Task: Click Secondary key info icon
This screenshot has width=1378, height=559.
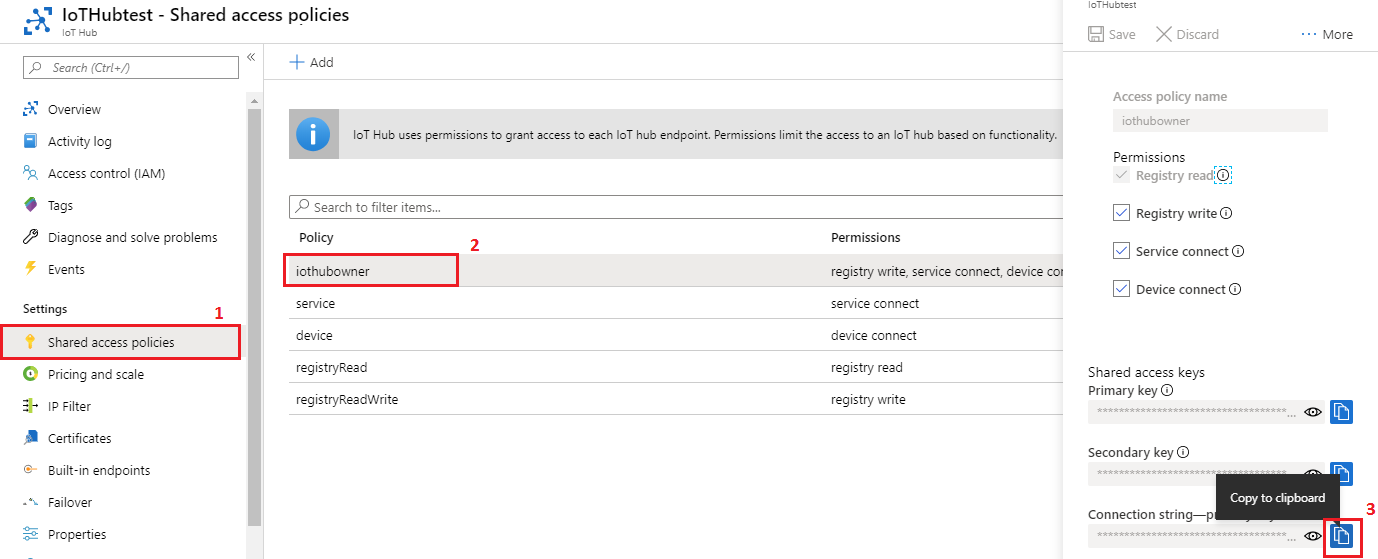Action: [x=1183, y=452]
